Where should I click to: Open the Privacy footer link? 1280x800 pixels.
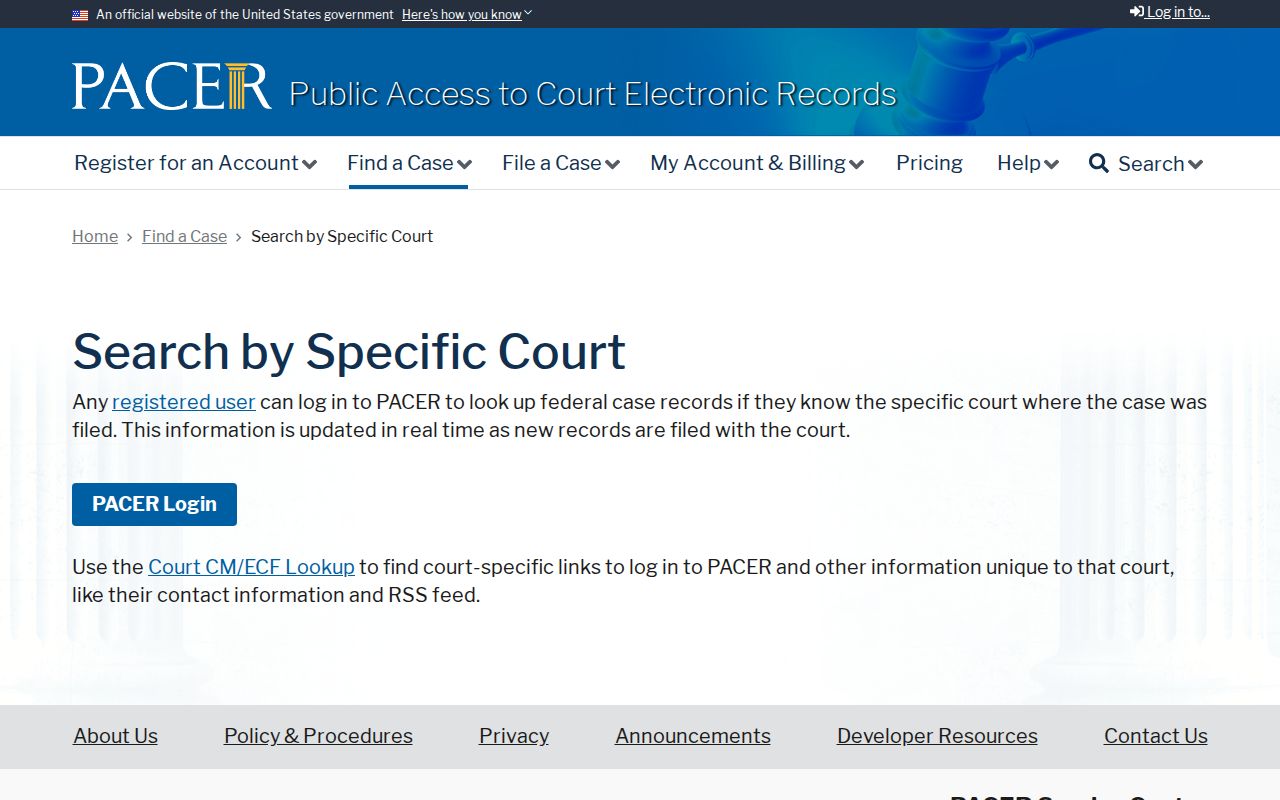point(514,736)
